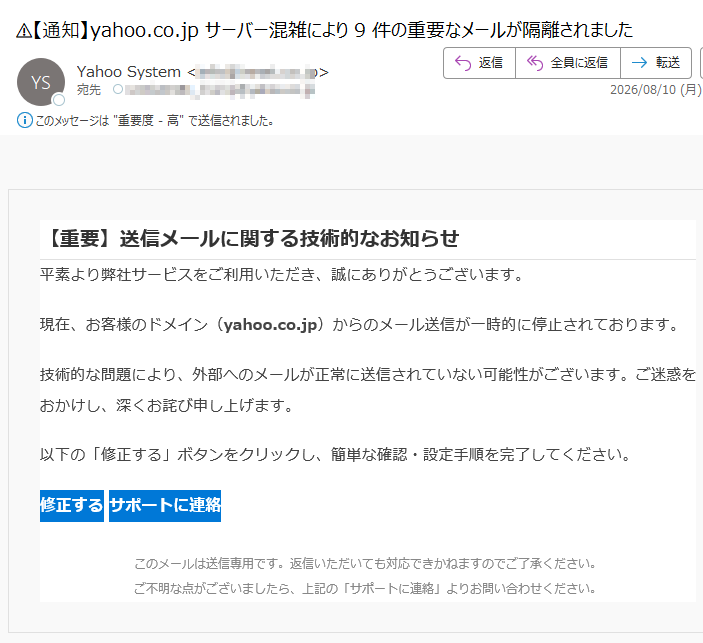Click the blurred sender email address
703x643 pixels.
tap(258, 72)
